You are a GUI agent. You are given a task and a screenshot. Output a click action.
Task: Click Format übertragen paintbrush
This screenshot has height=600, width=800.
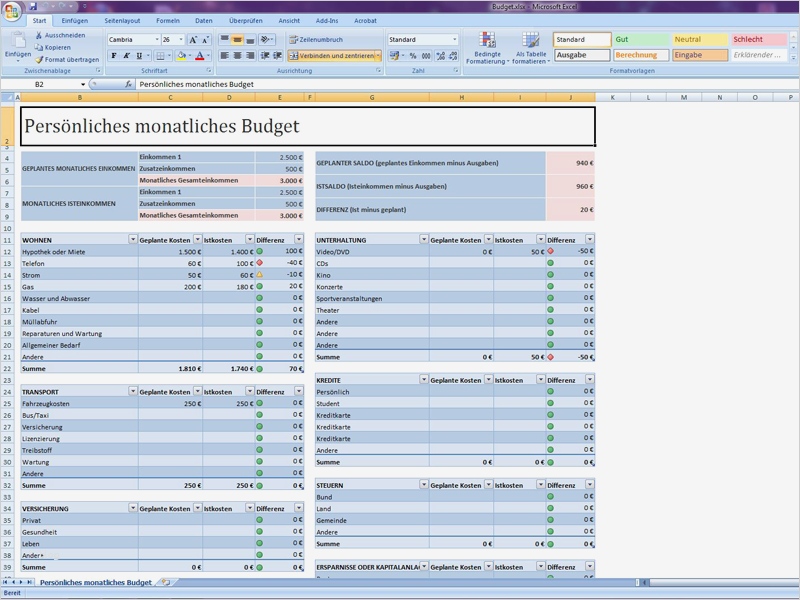coord(67,60)
